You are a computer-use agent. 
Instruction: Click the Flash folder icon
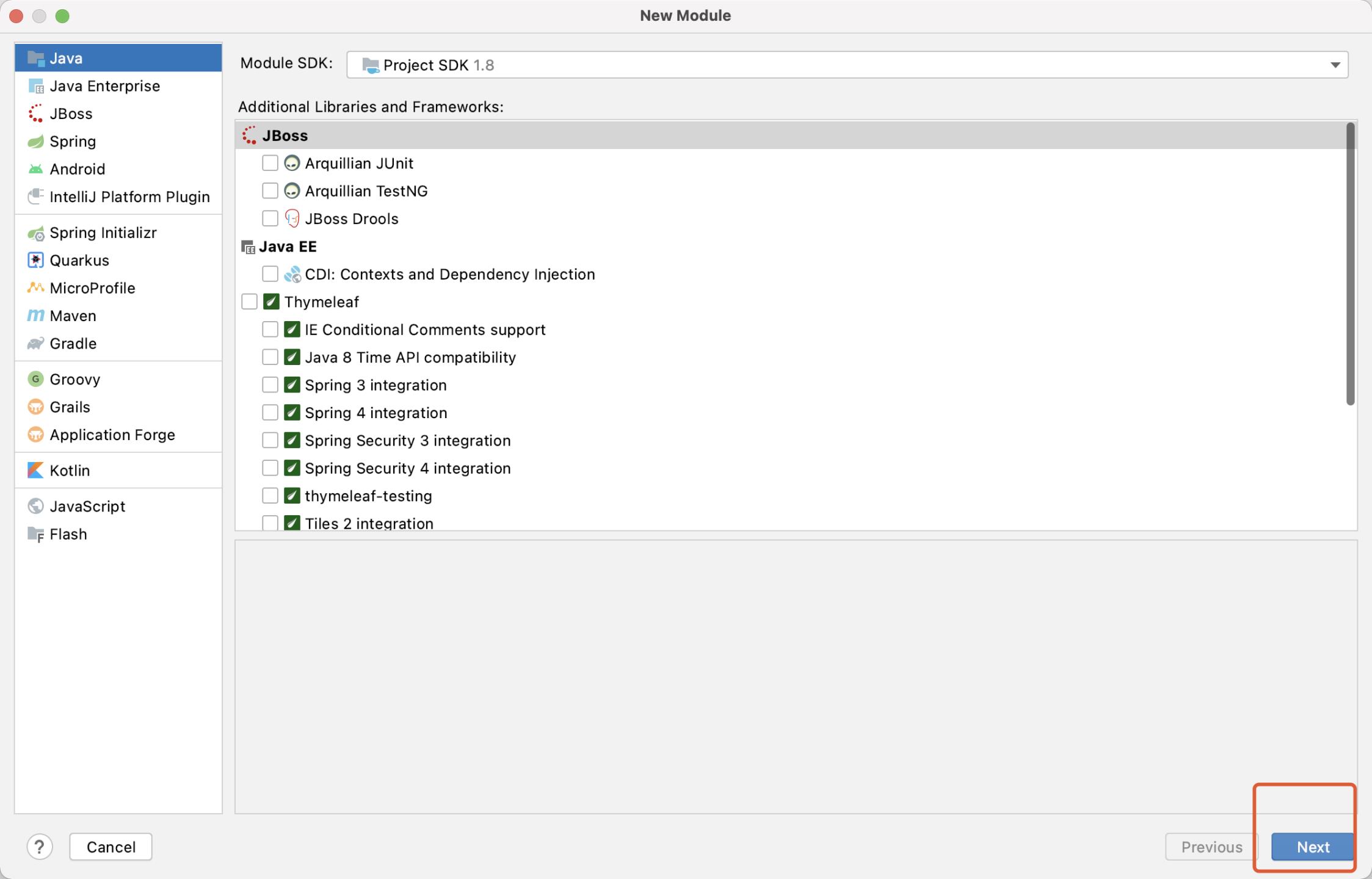tap(36, 535)
